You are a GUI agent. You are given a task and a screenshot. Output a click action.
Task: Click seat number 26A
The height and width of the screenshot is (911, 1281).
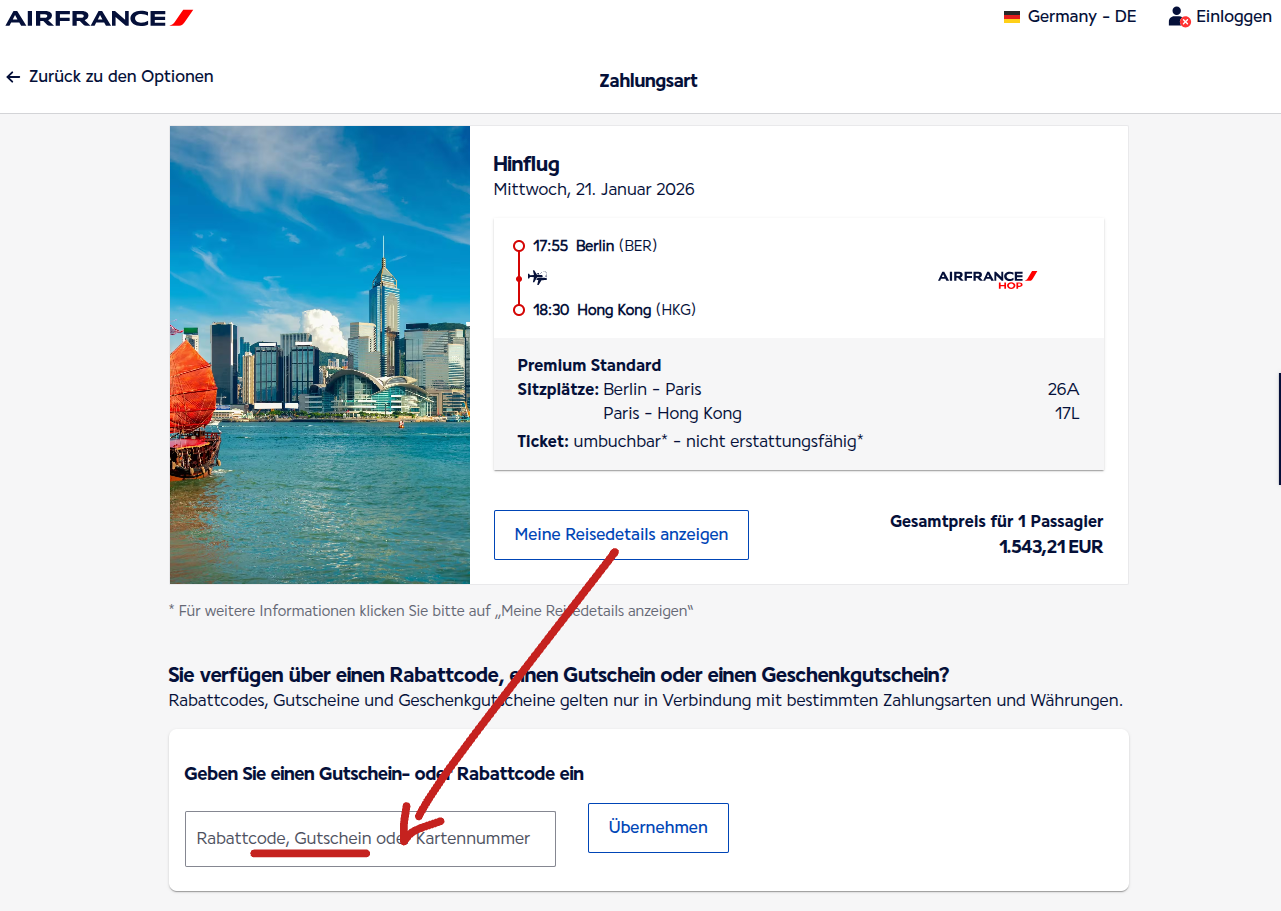tap(1063, 390)
